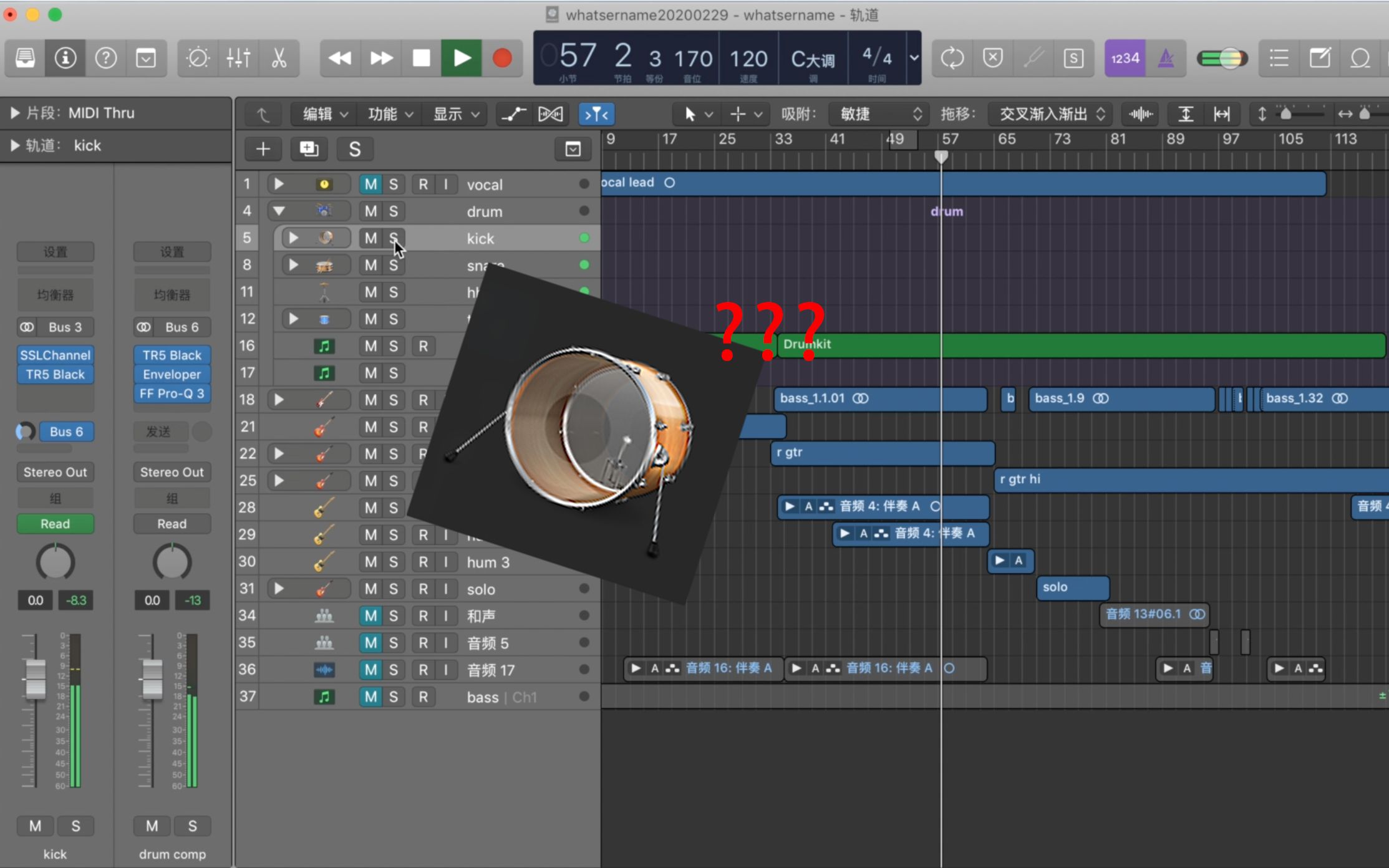This screenshot has height=868, width=1389.
Task: Open the 显示 menu
Action: tap(455, 114)
